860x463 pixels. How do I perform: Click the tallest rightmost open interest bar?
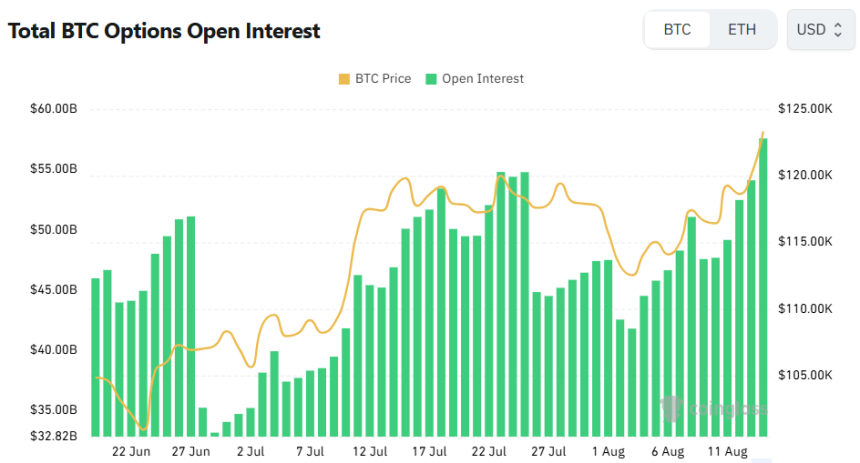coord(763,287)
